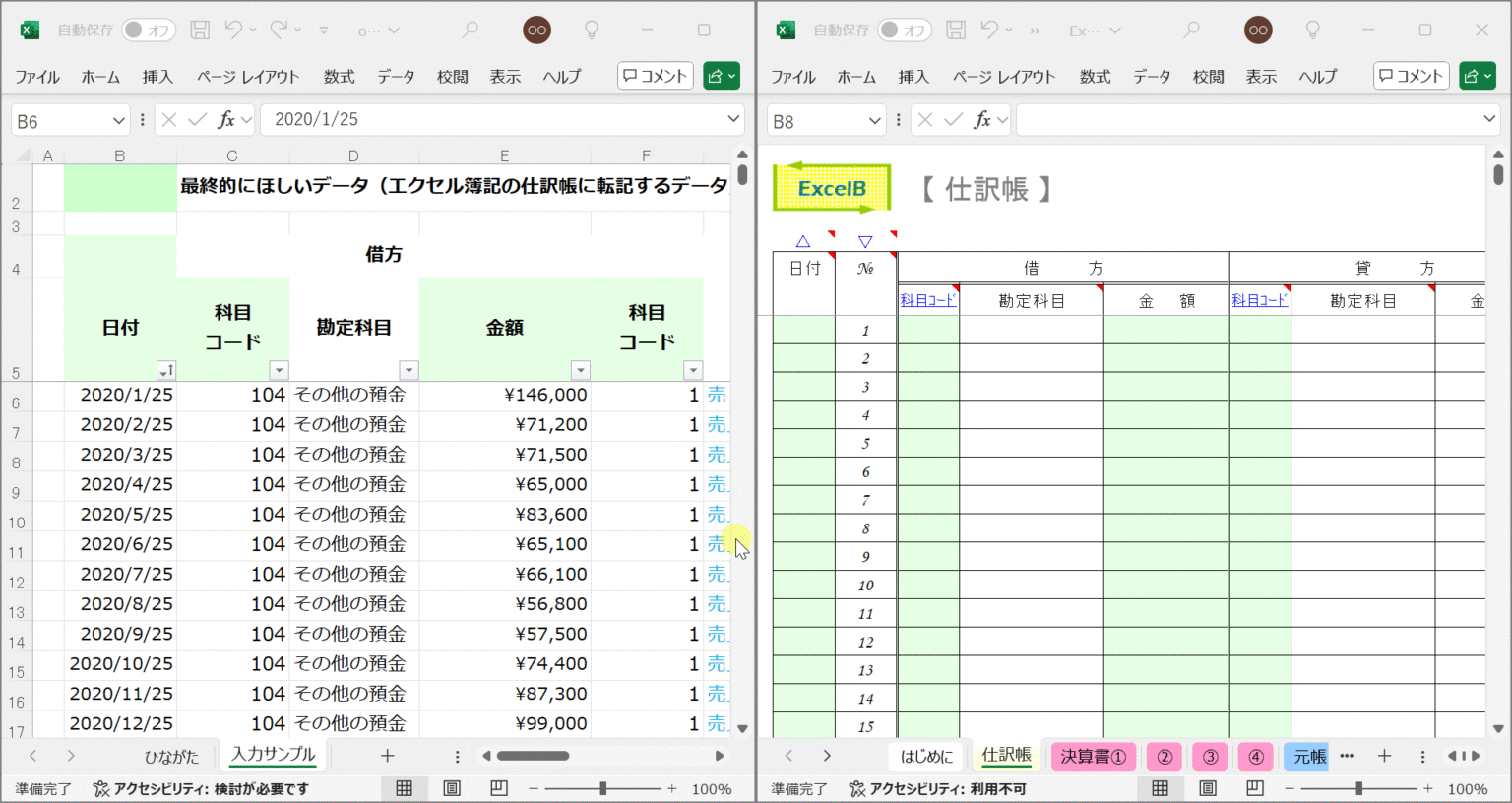Screen dimensions: 1512x803
Task: Open Page Break Preview in the right window
Action: [x=1254, y=788]
